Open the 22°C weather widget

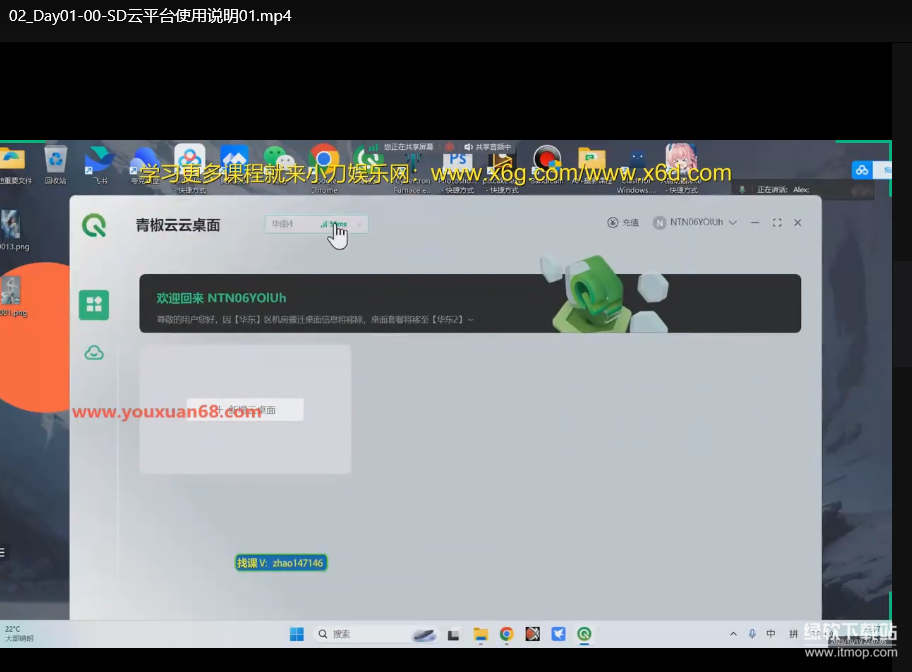[19, 634]
